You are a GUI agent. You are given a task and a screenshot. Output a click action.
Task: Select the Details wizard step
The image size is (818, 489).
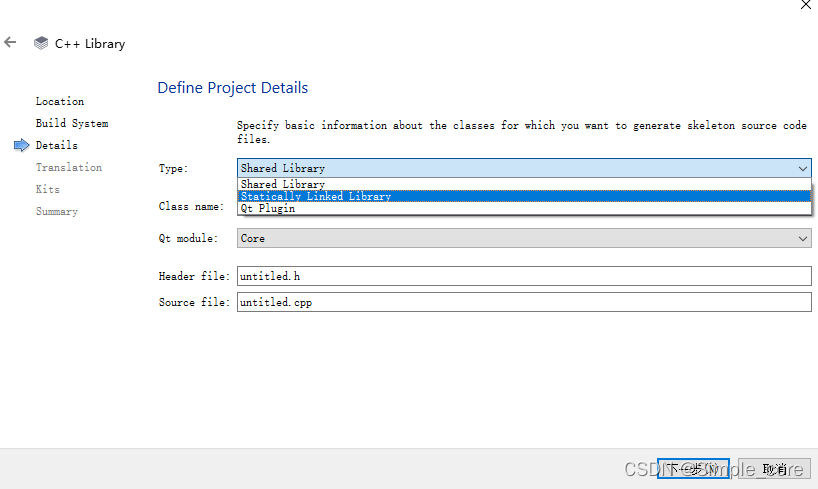(x=56, y=145)
